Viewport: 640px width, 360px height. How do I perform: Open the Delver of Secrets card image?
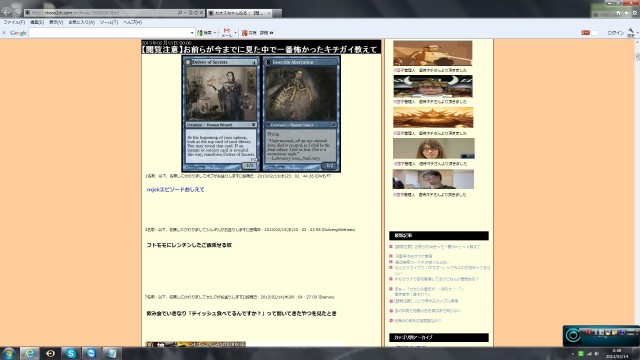(x=221, y=114)
